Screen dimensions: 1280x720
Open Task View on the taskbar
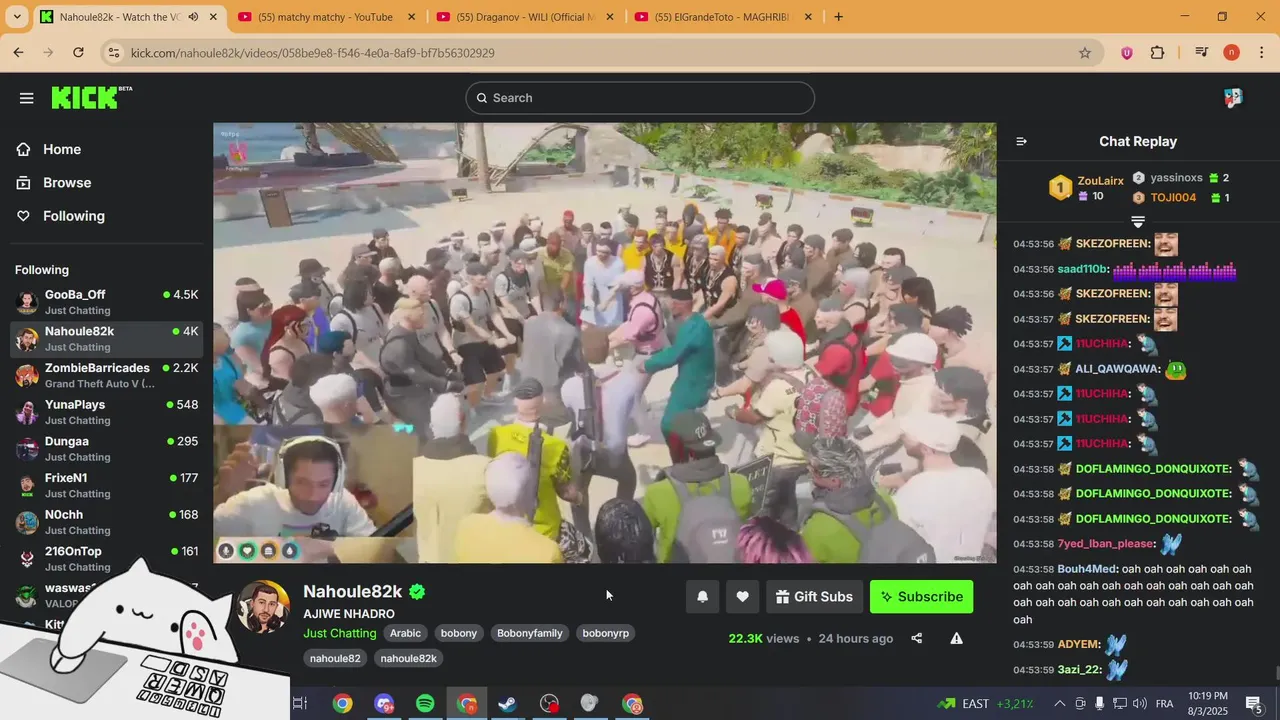tap(300, 704)
